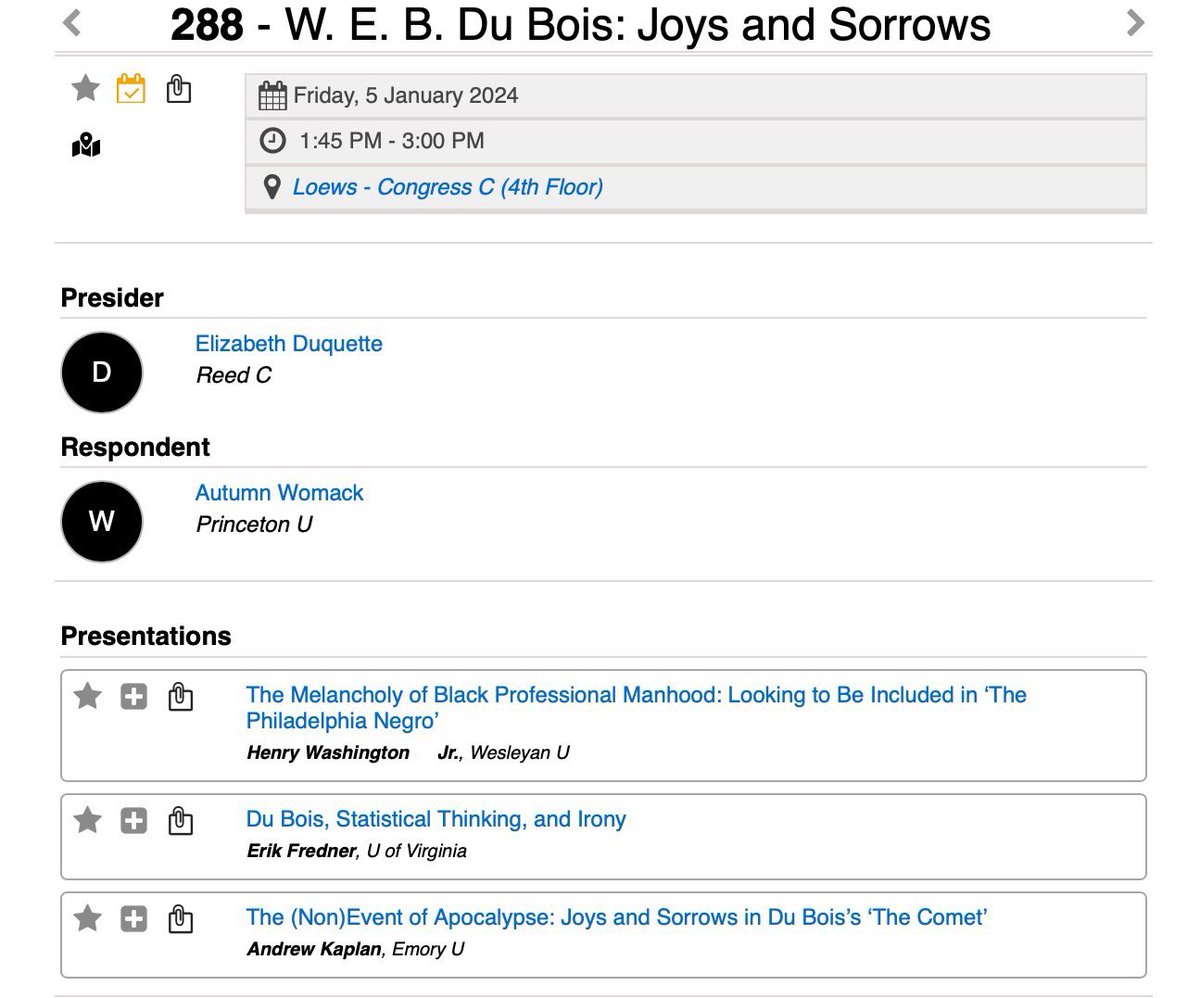Open the map for the session venue
This screenshot has width=1200, height=998.
[86, 146]
